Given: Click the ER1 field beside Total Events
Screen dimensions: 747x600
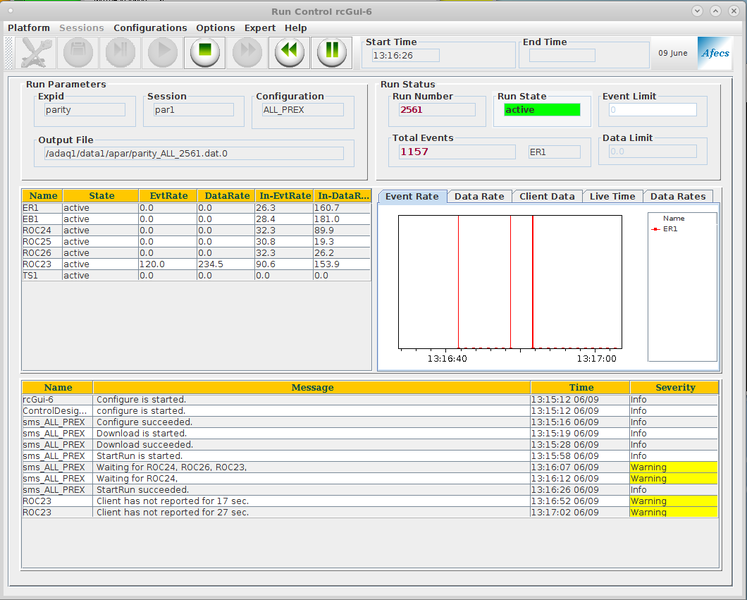Looking at the screenshot, I should [554, 152].
